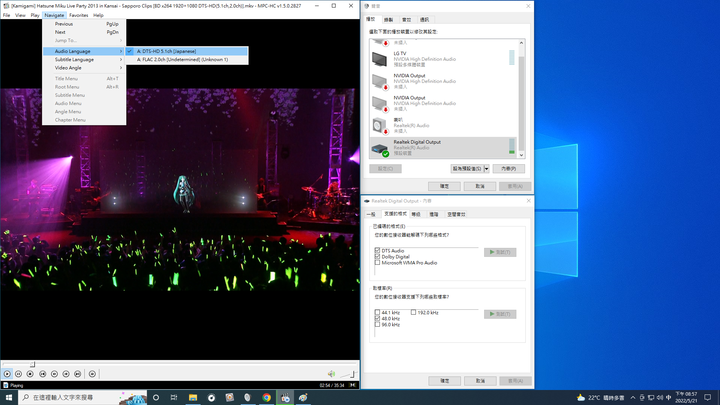Enable the 44.1 kHz sample rate checkbox
Image resolution: width=720 pixels, height=405 pixels.
click(377, 312)
